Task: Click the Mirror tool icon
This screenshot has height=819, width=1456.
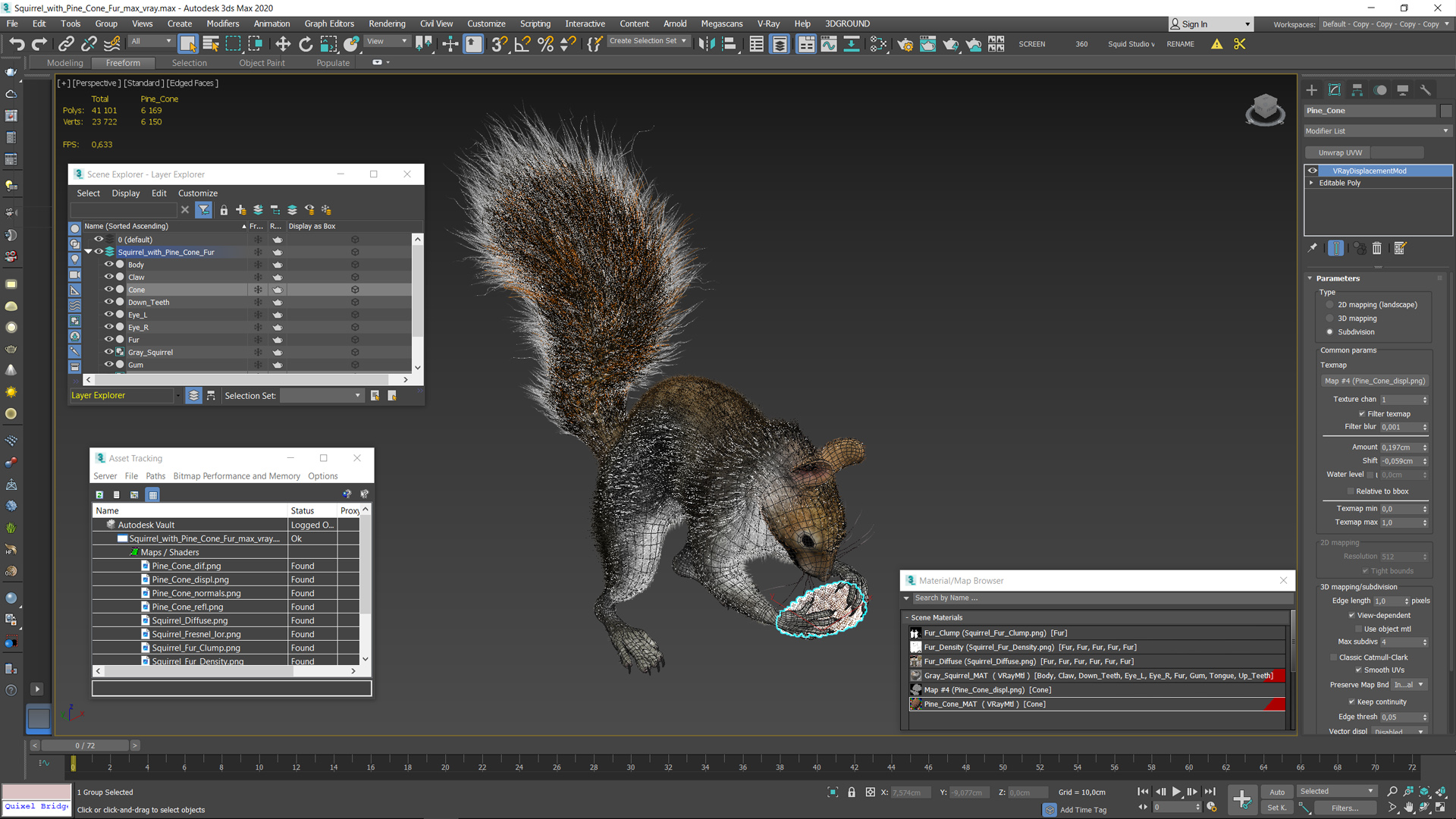Action: point(706,44)
